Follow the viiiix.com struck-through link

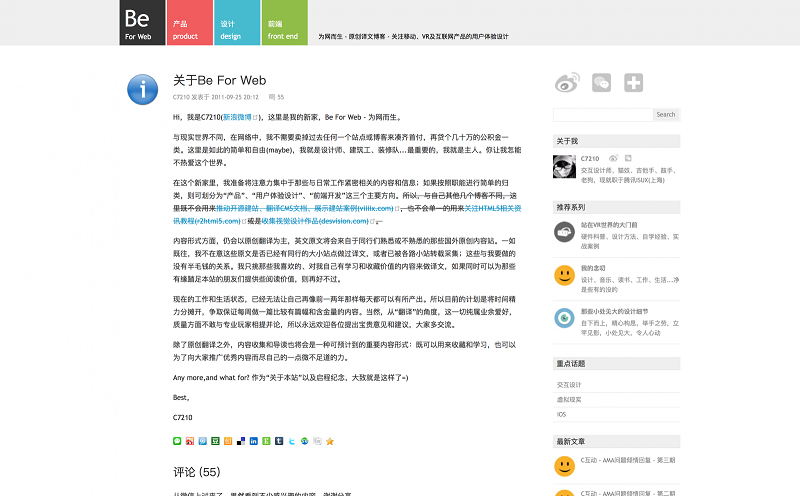(x=305, y=208)
